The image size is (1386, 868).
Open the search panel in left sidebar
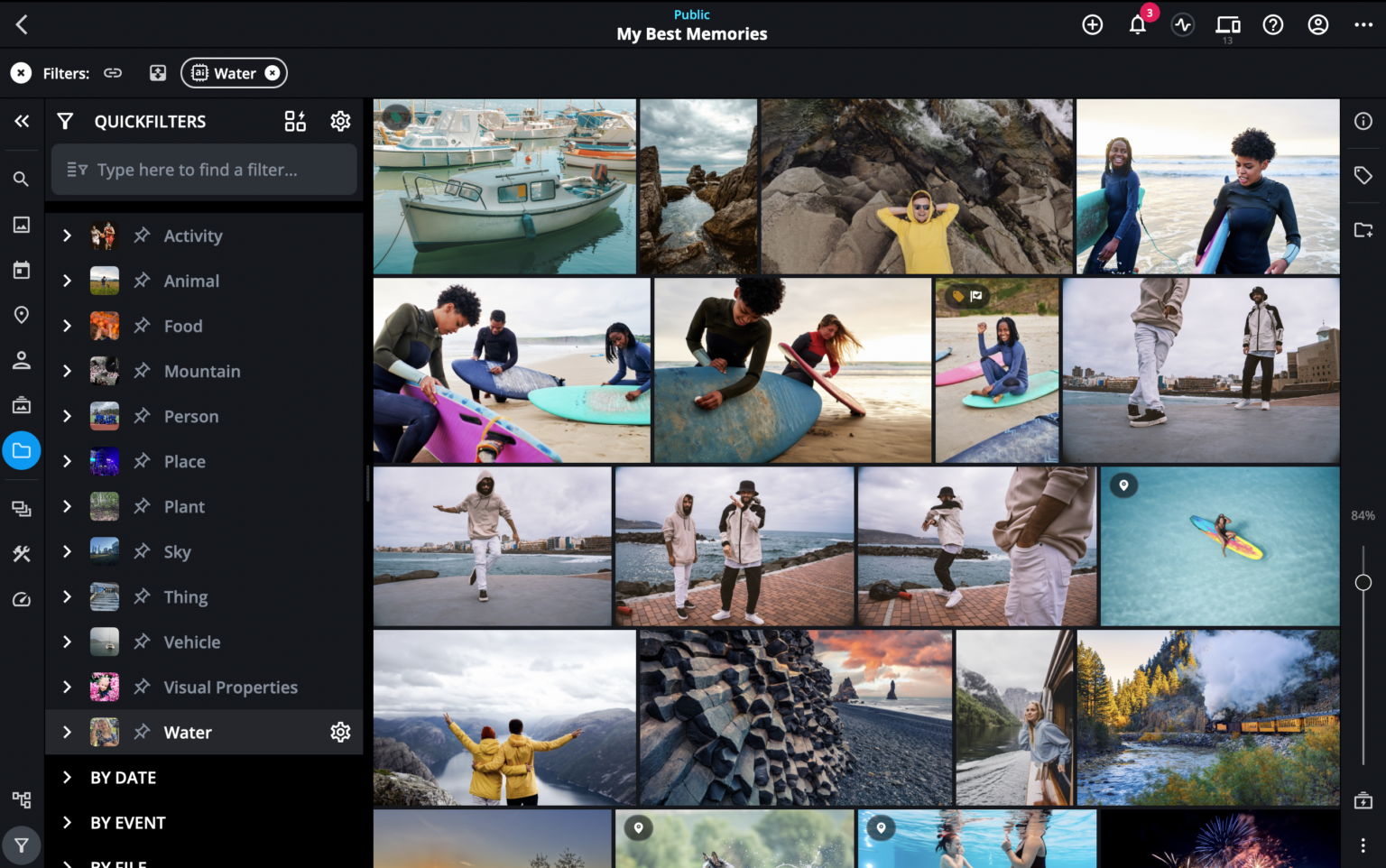point(21,179)
